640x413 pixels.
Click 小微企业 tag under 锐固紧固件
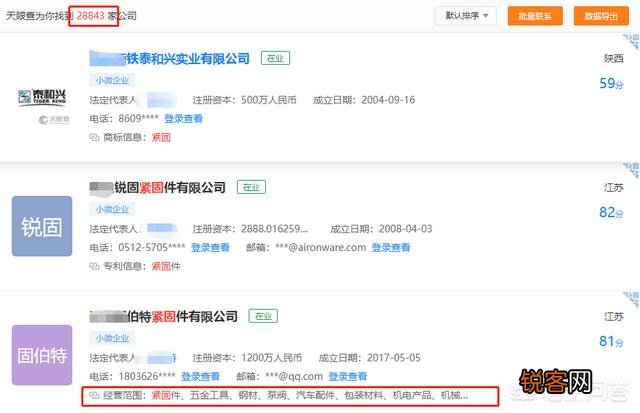(x=112, y=209)
